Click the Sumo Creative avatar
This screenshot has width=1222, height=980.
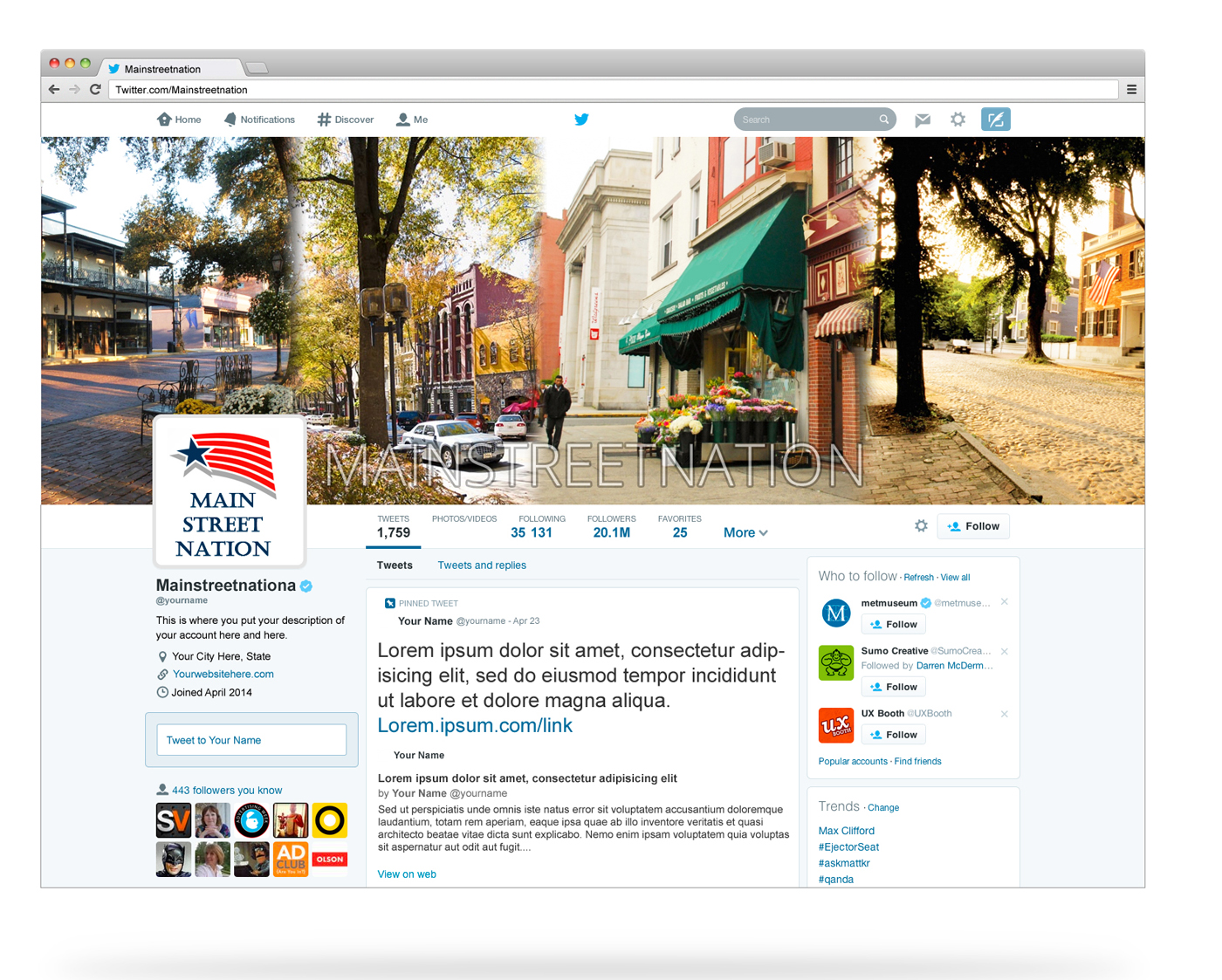[x=836, y=663]
